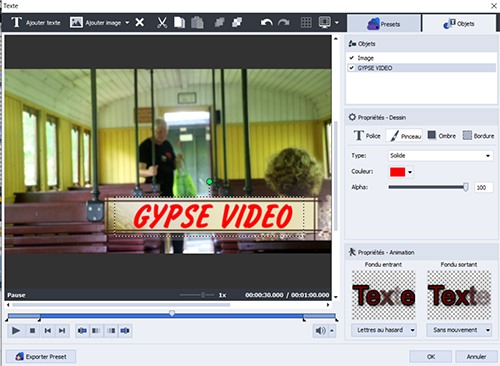Open the Couleur dropdown arrow
The width and height of the screenshot is (500, 366).
click(410, 172)
